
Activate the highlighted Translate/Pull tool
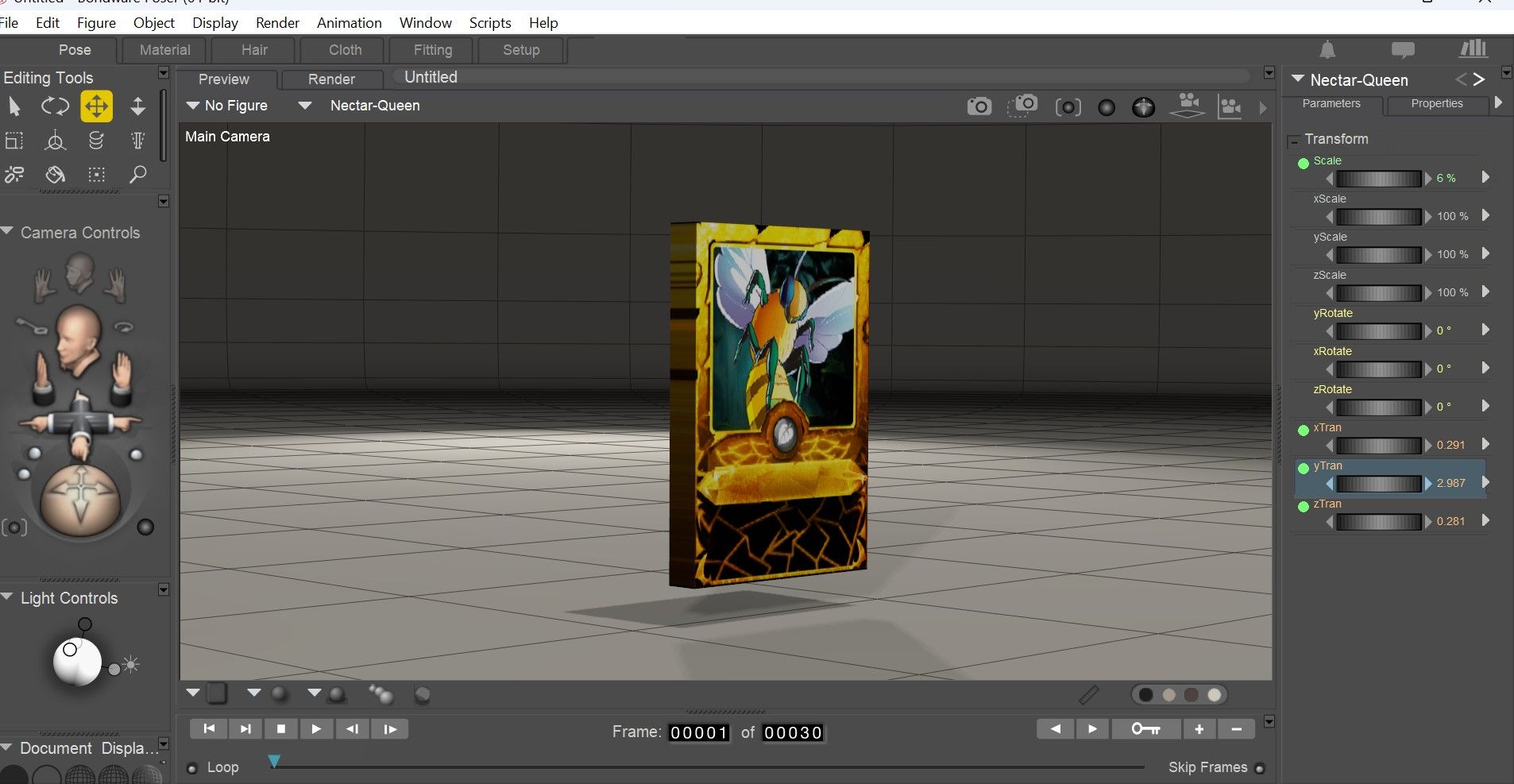(x=96, y=106)
